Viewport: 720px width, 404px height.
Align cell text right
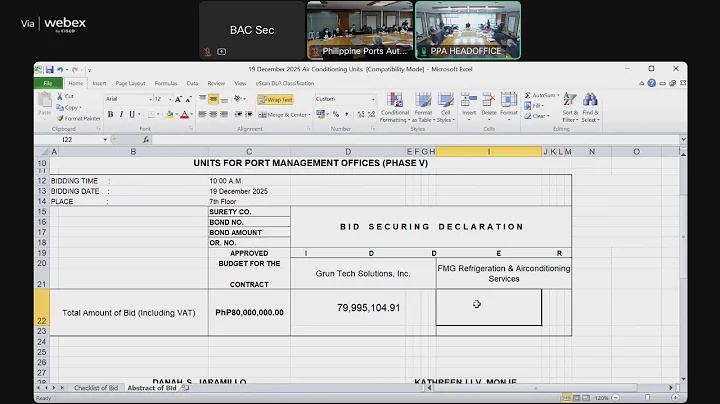(x=224, y=114)
